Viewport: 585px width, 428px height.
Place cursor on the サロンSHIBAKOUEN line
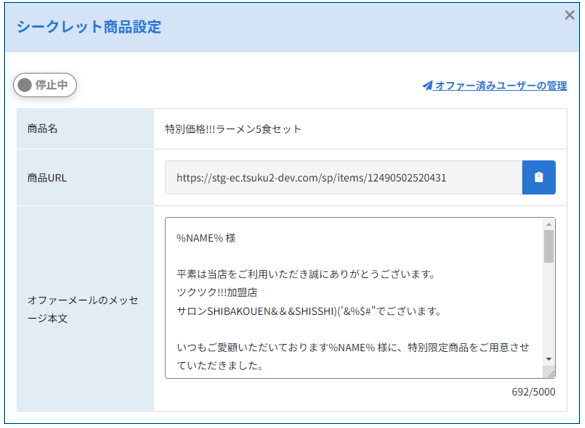309,311
